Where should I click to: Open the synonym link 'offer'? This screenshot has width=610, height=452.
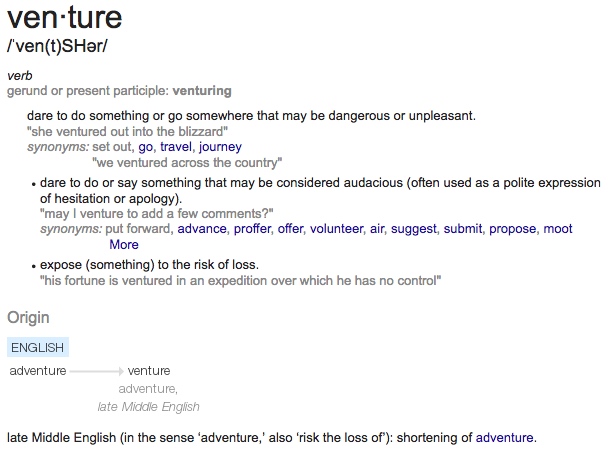pyautogui.click(x=290, y=229)
